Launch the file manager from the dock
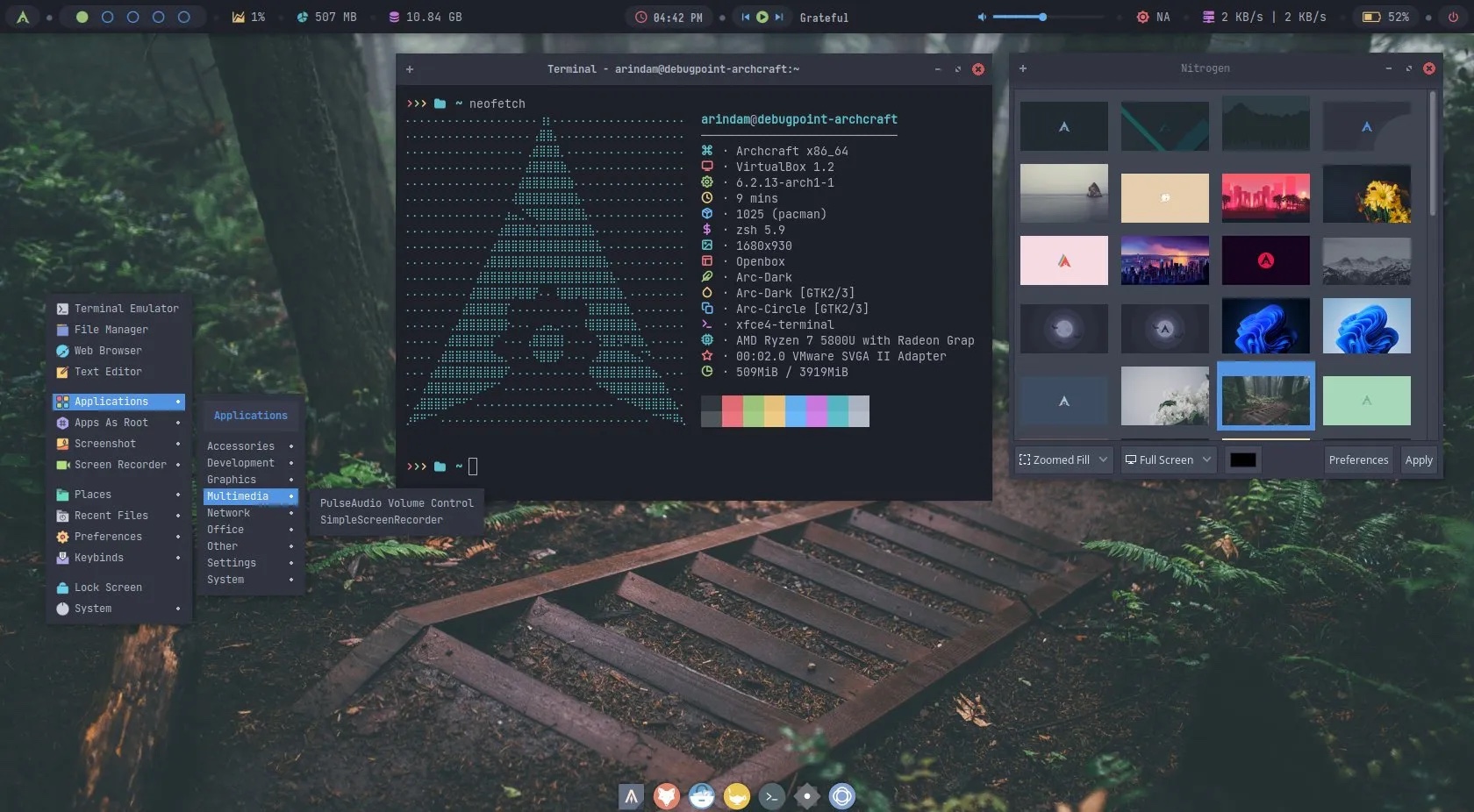1474x812 pixels. pyautogui.click(x=700, y=796)
